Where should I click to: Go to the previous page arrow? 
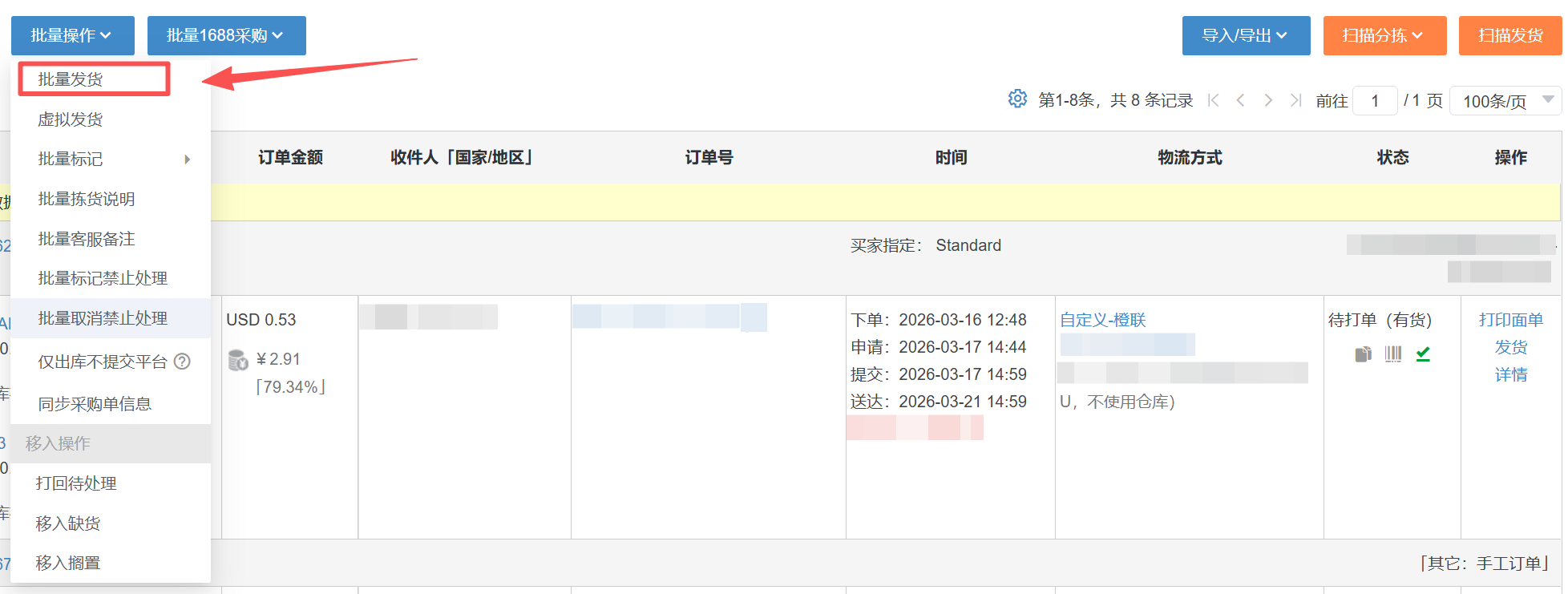point(1241,100)
